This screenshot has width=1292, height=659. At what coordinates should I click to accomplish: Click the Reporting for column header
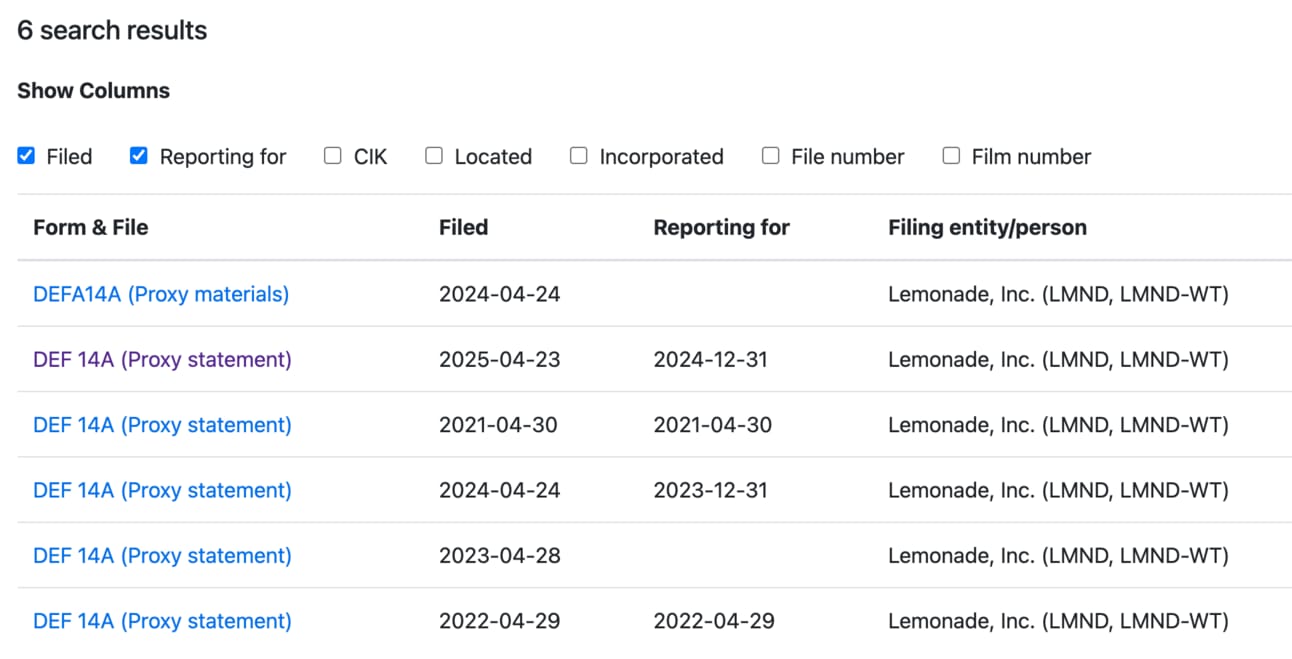(x=721, y=227)
